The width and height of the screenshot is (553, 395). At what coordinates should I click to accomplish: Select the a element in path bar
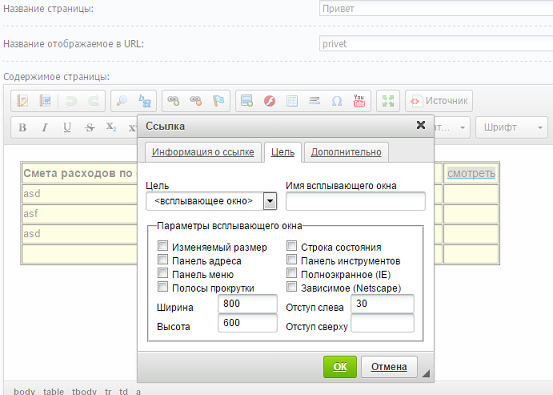coord(139,391)
